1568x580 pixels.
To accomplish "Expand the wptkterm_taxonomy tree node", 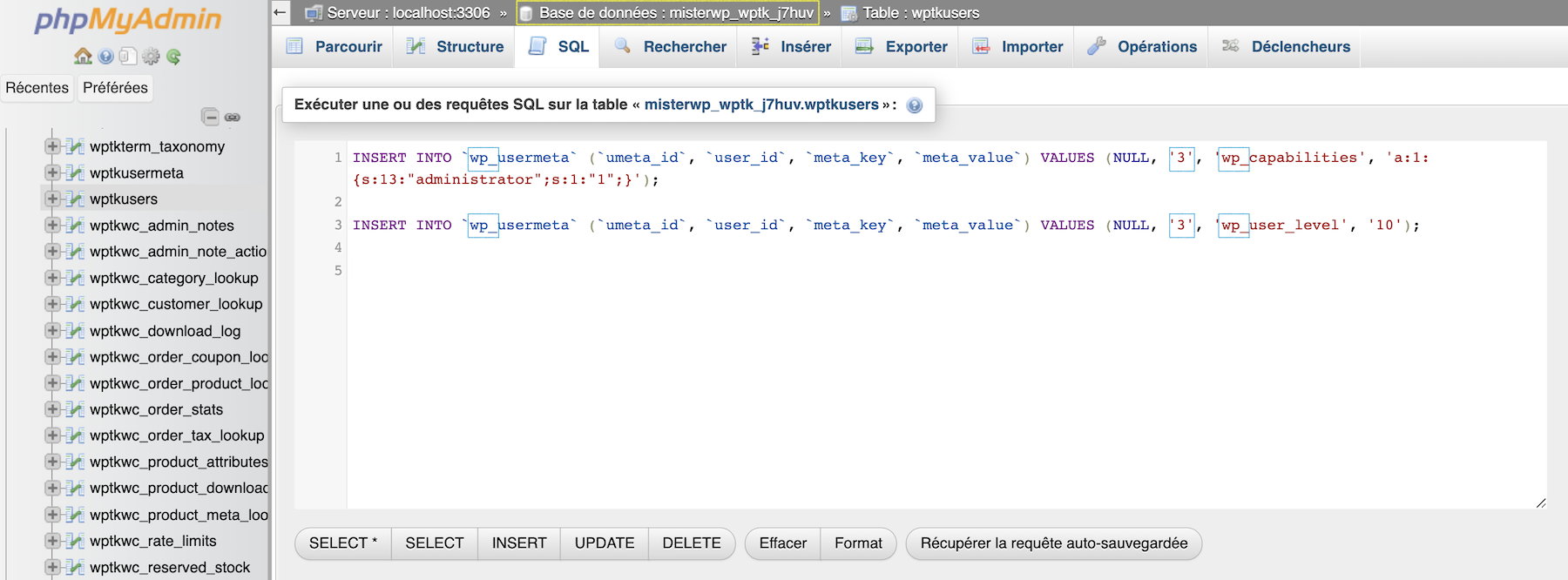I will click(53, 146).
